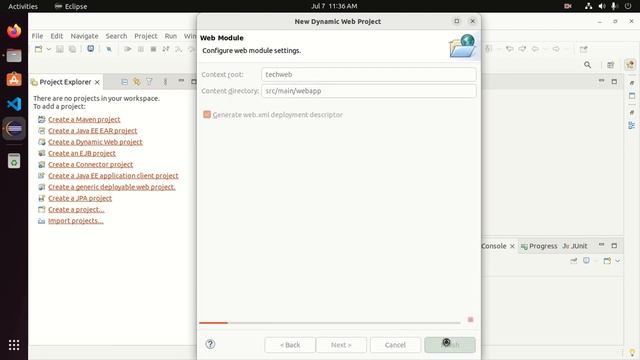This screenshot has height=360, width=640.
Task: Click Show Applications grid in dock
Action: click(x=14, y=345)
